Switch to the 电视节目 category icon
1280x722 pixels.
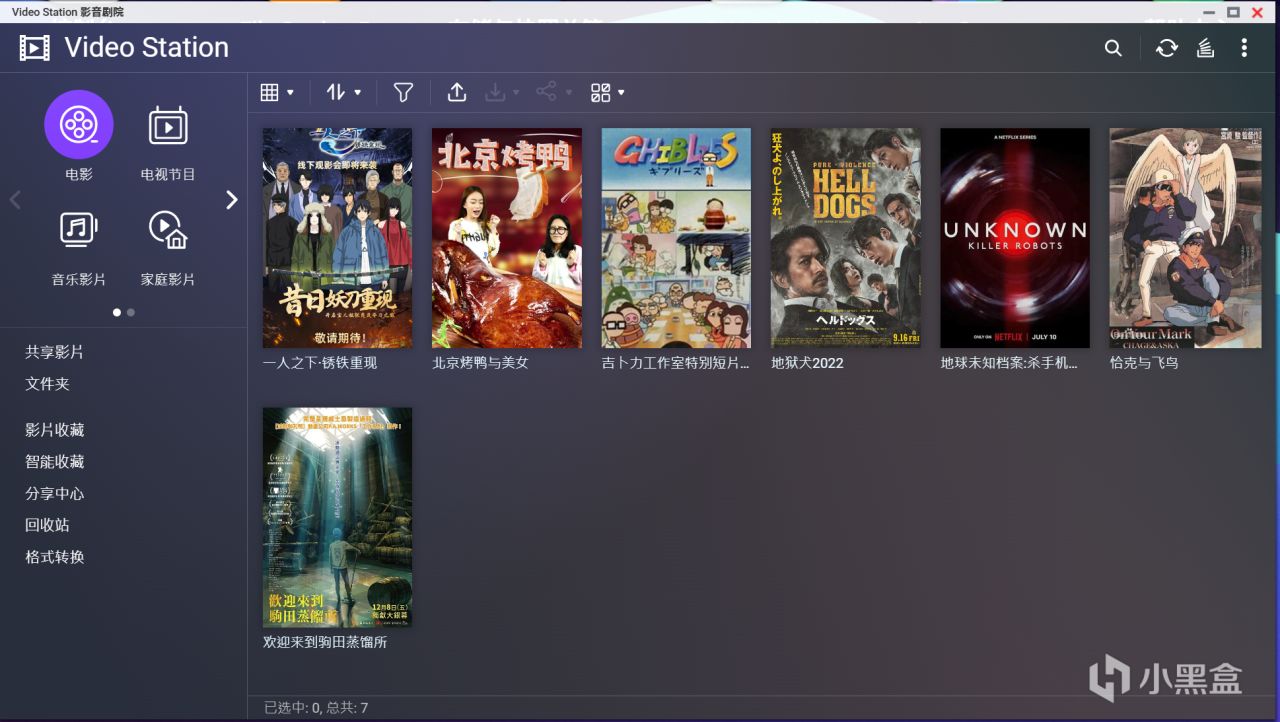(168, 125)
